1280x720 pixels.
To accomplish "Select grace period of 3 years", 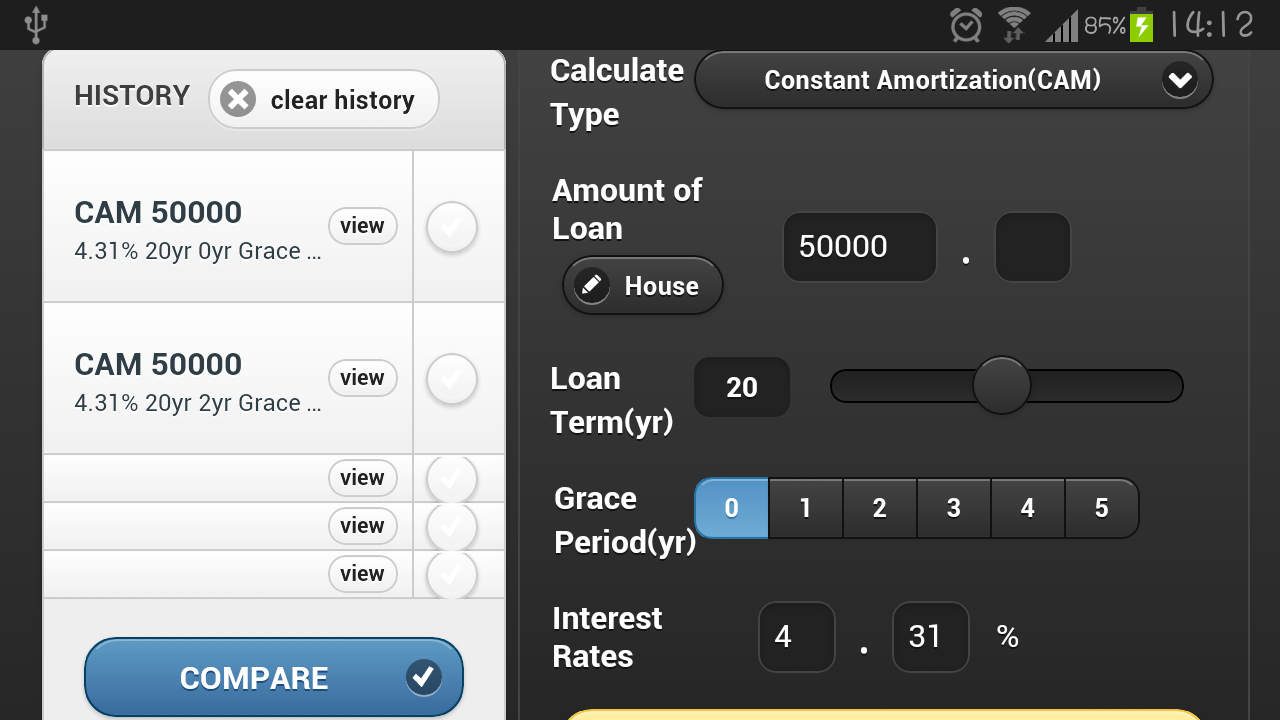I will pyautogui.click(x=953, y=508).
